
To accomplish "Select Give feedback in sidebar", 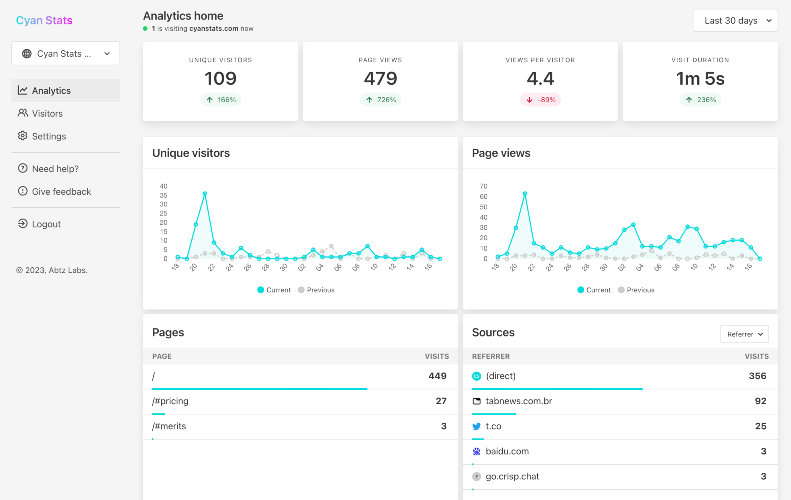I will 66,191.
